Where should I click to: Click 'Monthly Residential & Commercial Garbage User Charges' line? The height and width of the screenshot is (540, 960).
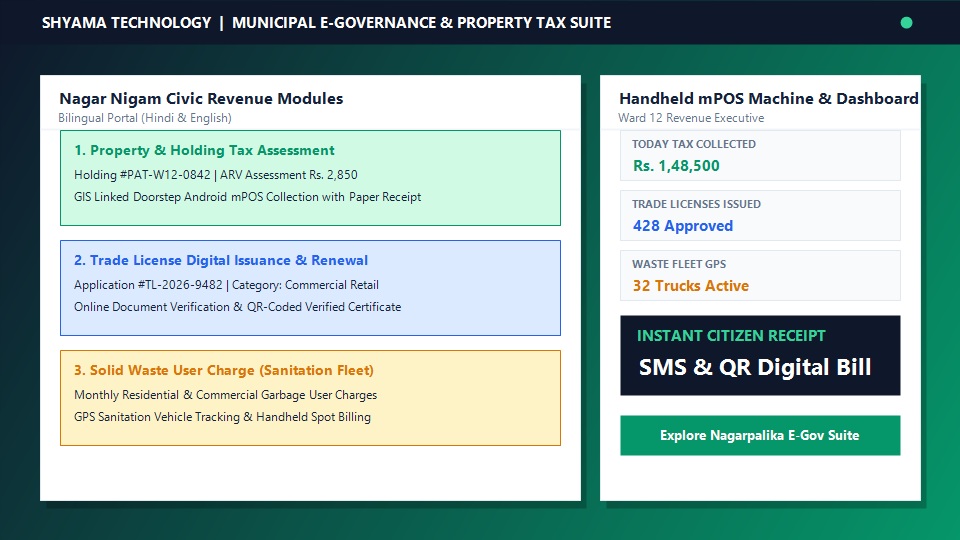tap(225, 396)
